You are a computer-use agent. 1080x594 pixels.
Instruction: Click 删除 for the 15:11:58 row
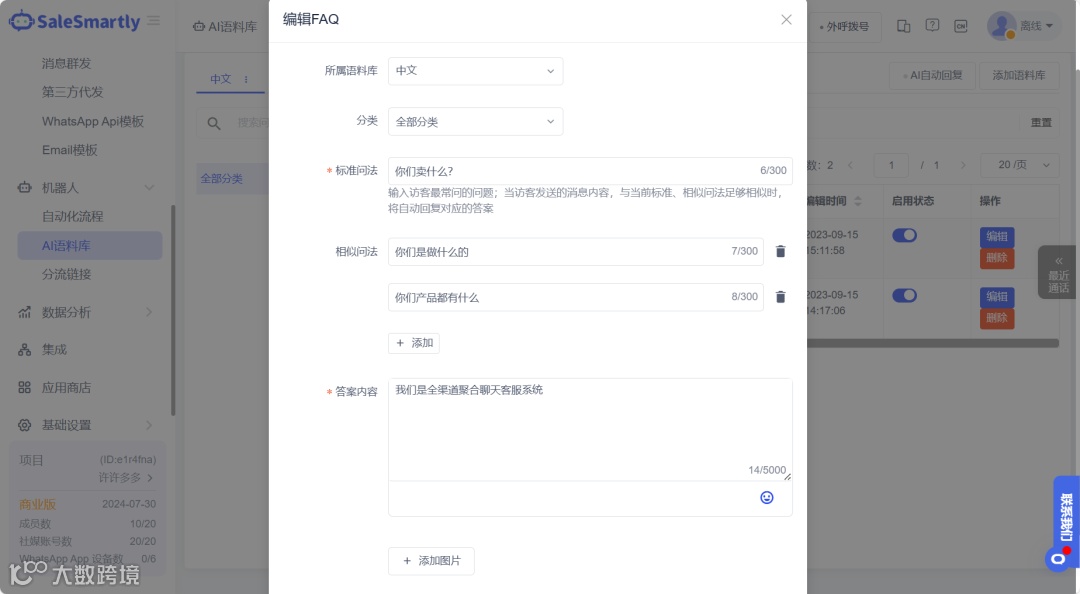tap(997, 258)
